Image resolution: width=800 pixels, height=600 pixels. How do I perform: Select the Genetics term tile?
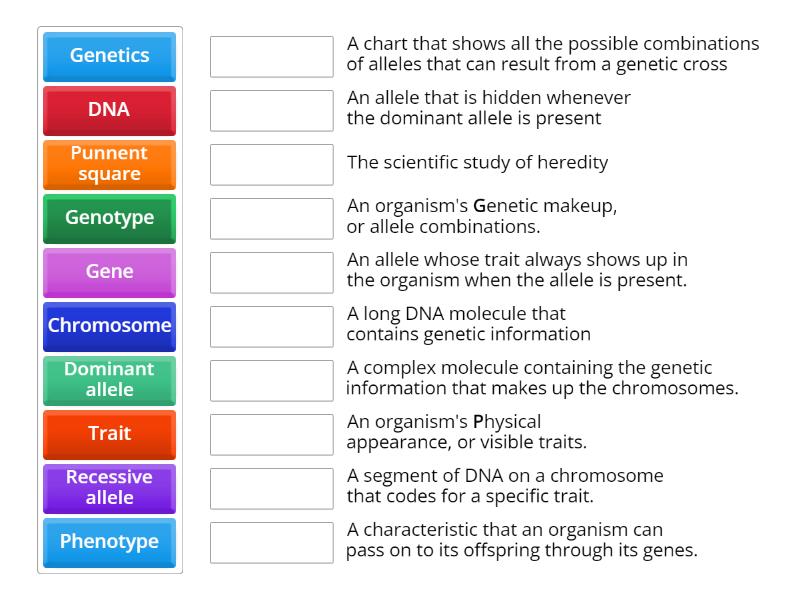click(x=109, y=57)
